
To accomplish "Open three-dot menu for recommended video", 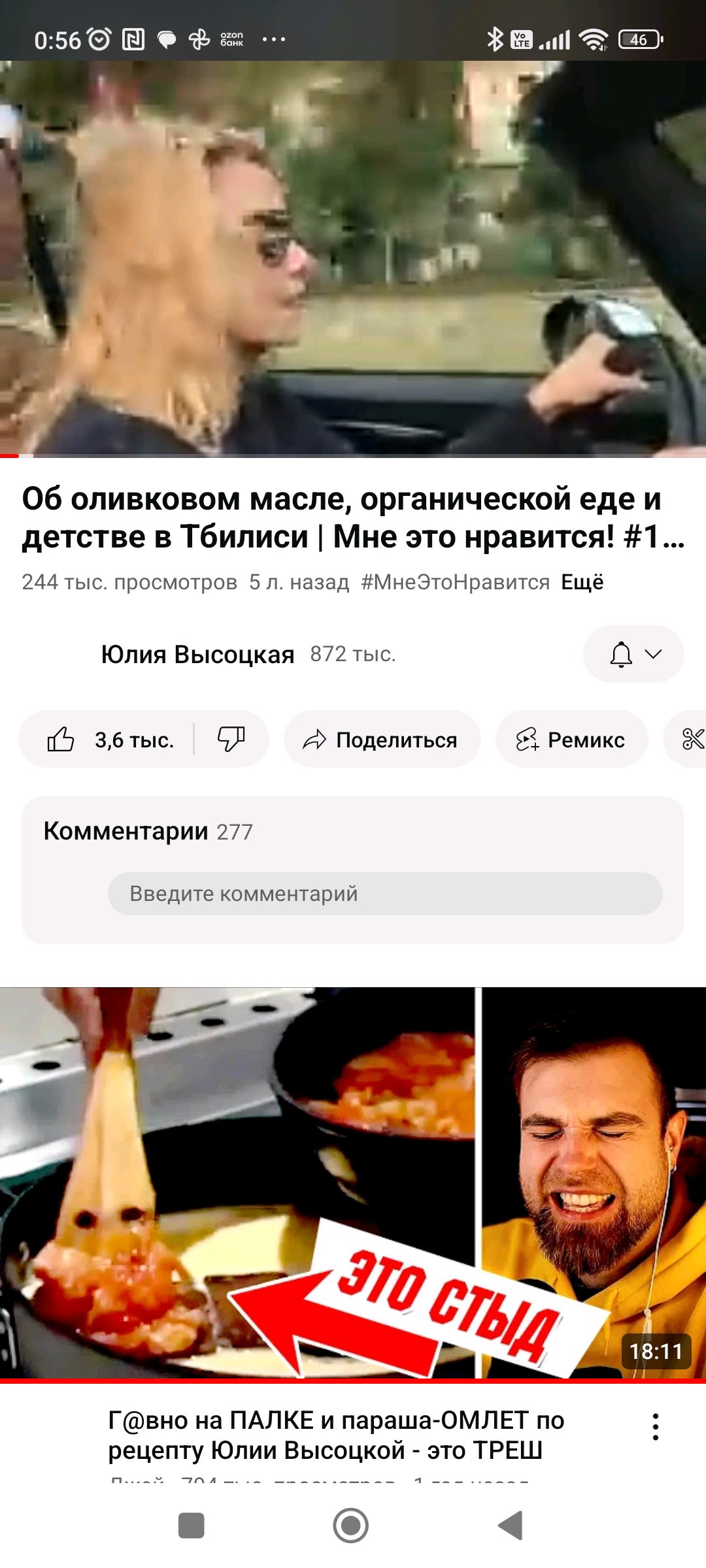I will pos(655,1427).
